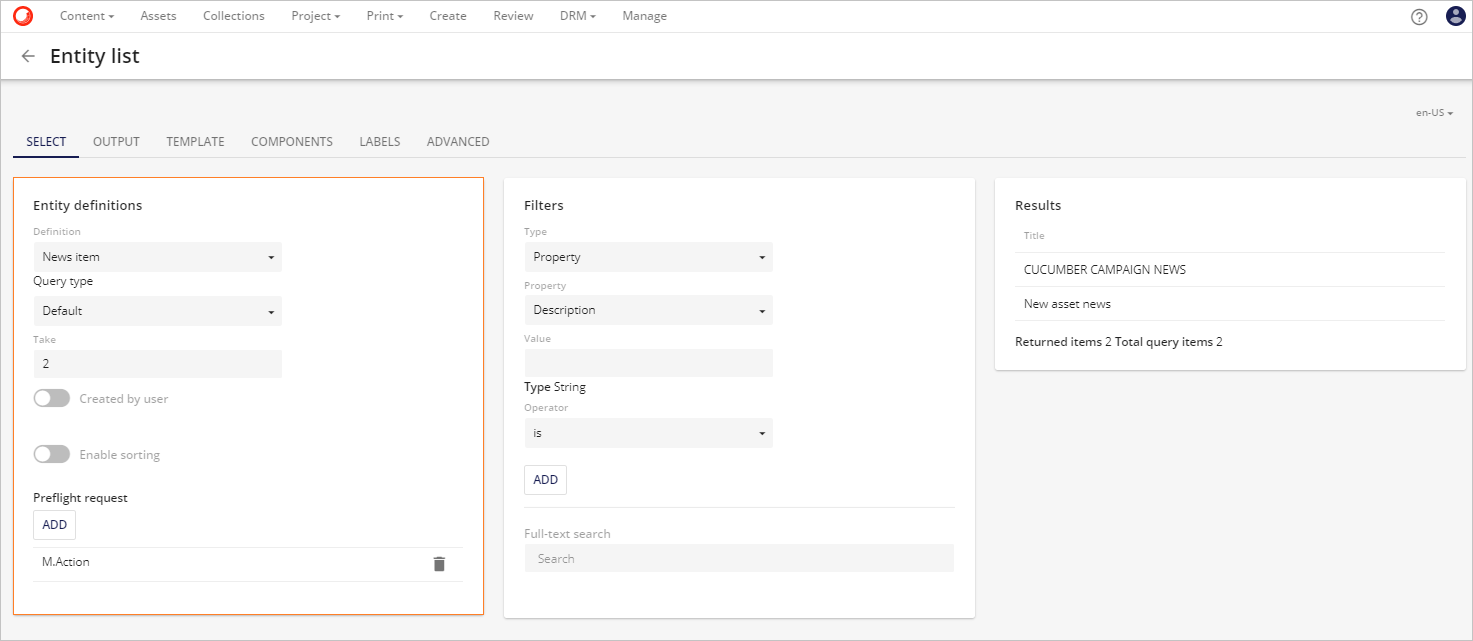Click the back arrow beside Entity list
The height and width of the screenshot is (641, 1473).
(28, 56)
